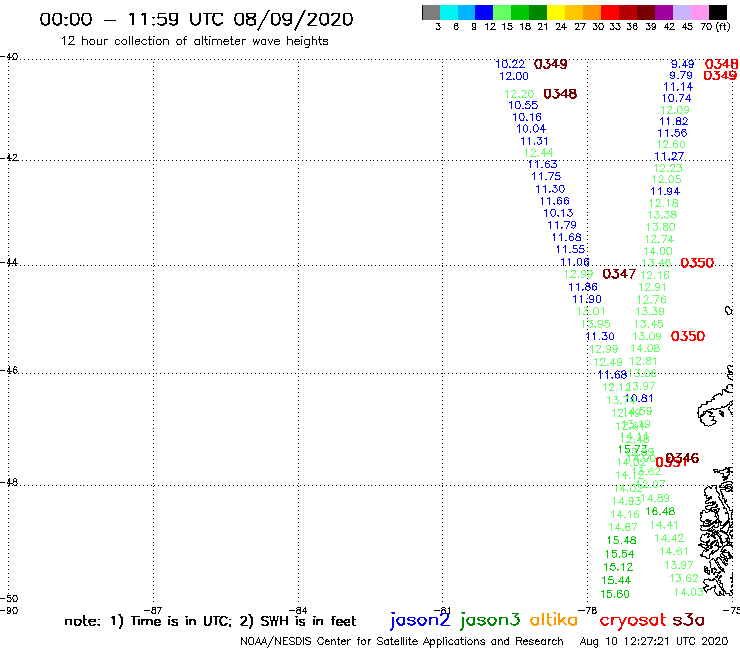This screenshot has width=740, height=650.
Task: Click the blue value 10.55
Action: (x=523, y=105)
